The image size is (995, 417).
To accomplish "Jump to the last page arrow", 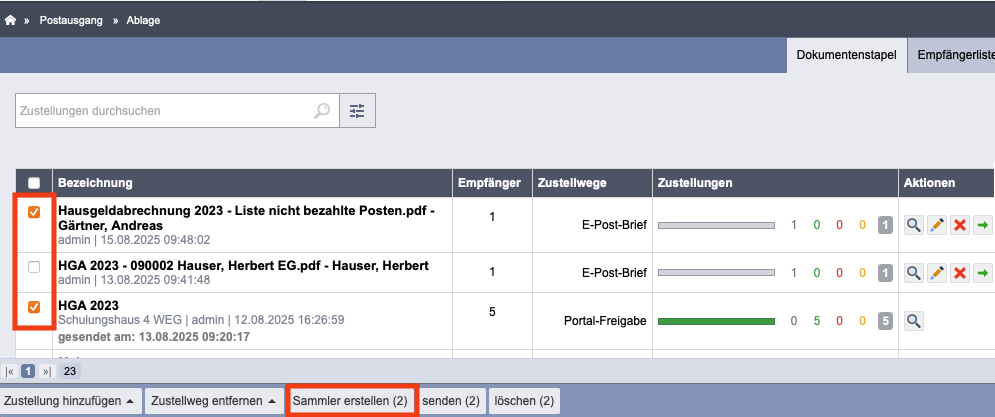I will point(47,371).
